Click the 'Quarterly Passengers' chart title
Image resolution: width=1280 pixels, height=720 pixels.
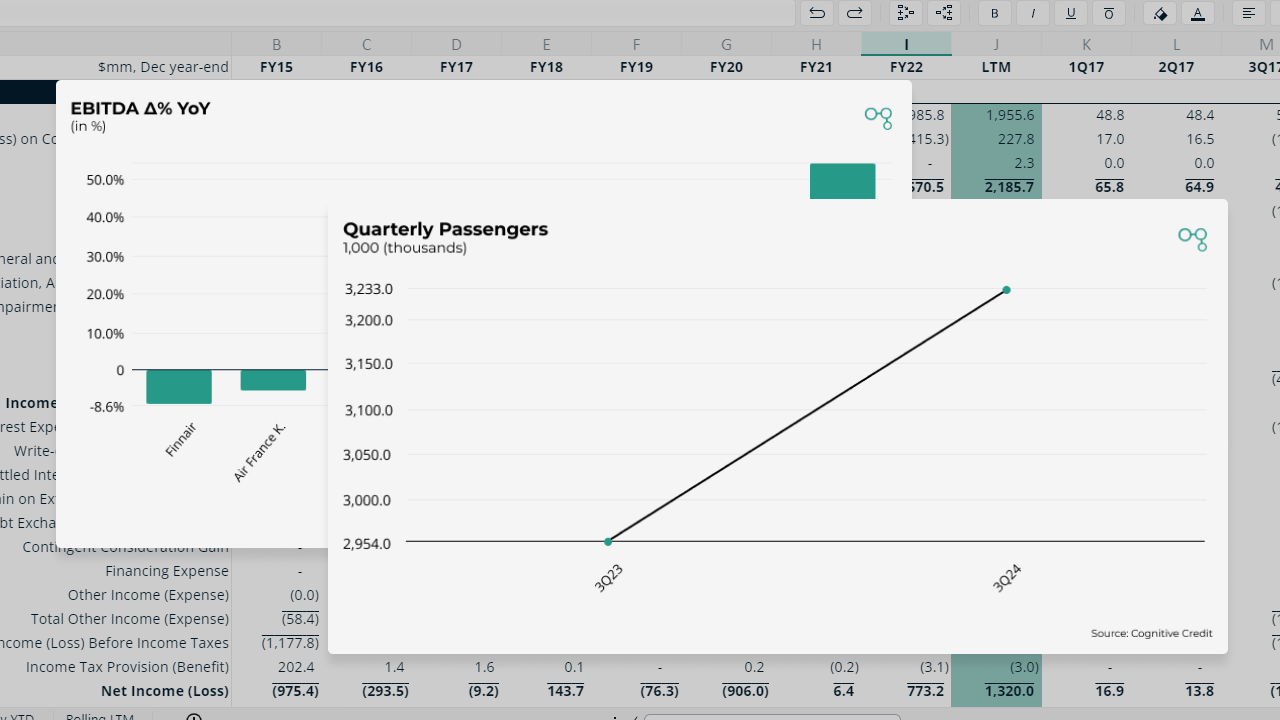(445, 229)
